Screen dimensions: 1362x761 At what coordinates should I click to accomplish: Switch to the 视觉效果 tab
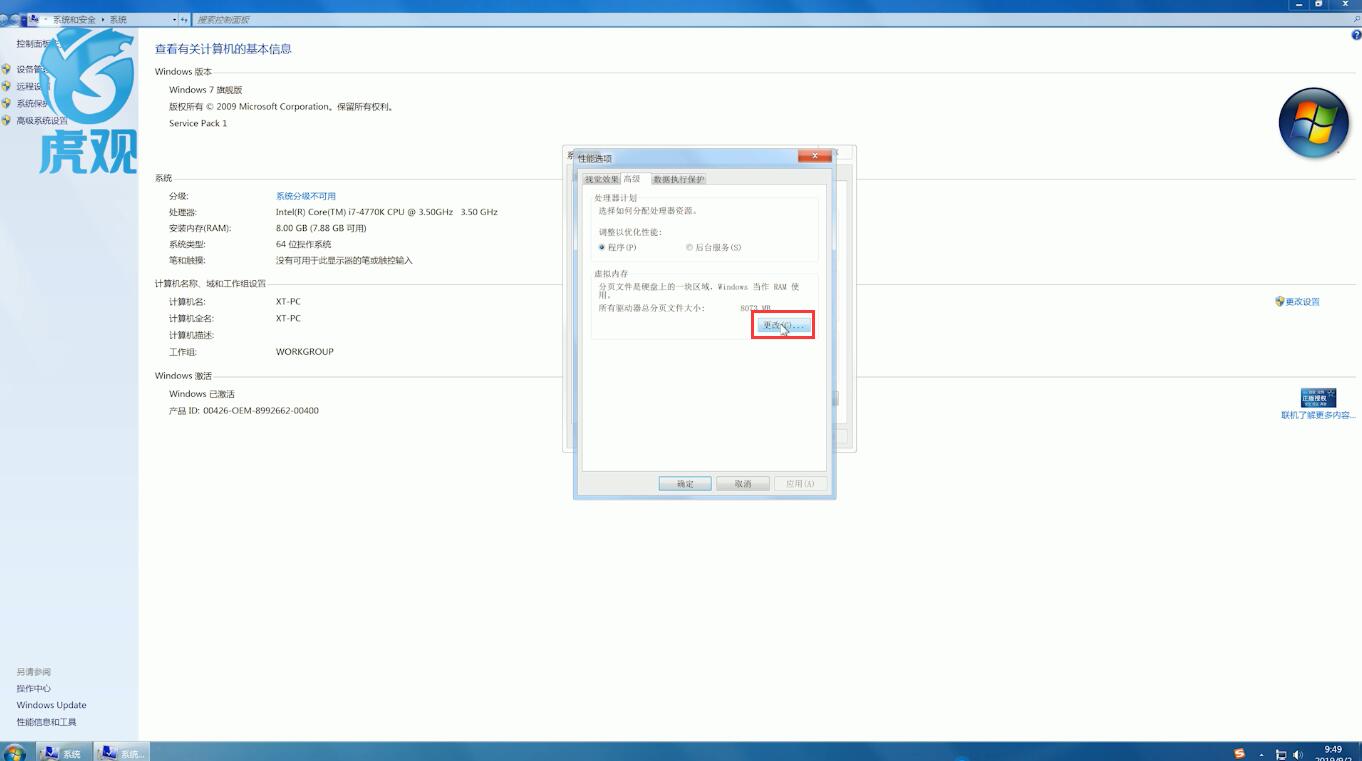coord(601,180)
